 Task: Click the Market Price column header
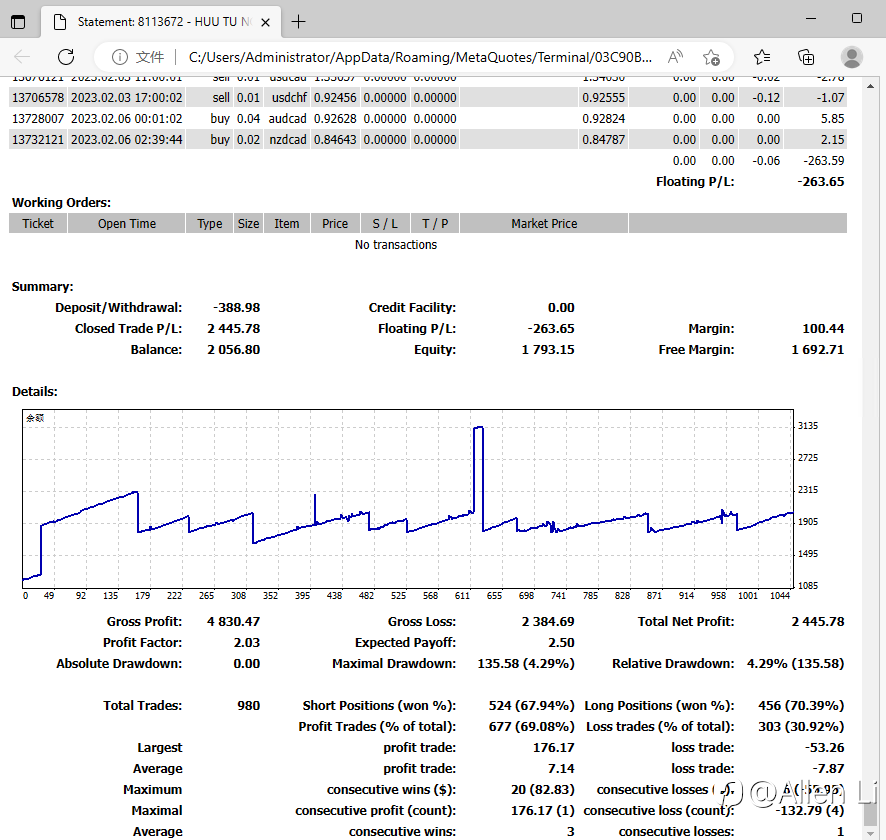pyautogui.click(x=544, y=224)
